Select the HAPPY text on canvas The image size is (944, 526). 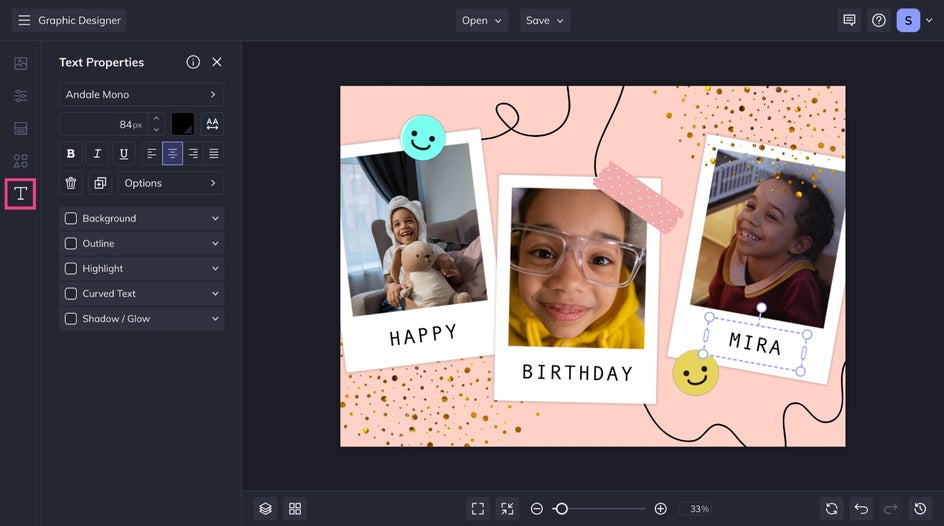(423, 335)
